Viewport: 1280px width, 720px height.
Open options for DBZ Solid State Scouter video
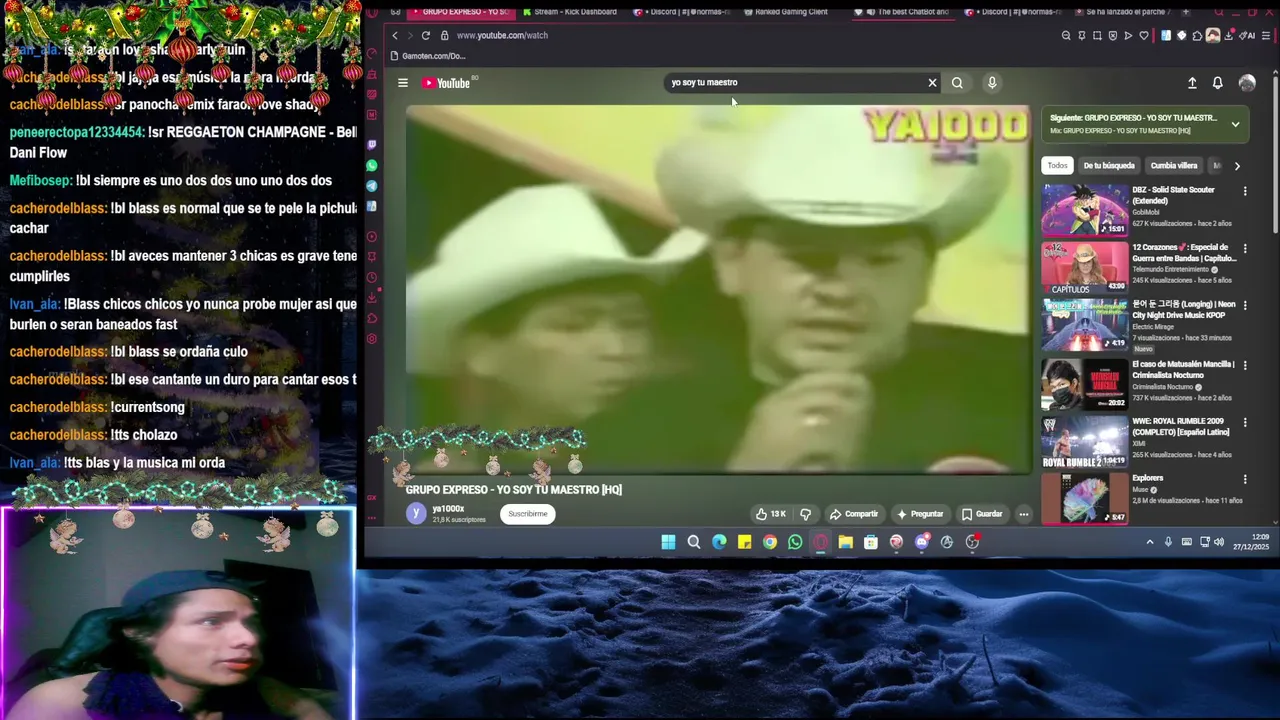[1245, 191]
